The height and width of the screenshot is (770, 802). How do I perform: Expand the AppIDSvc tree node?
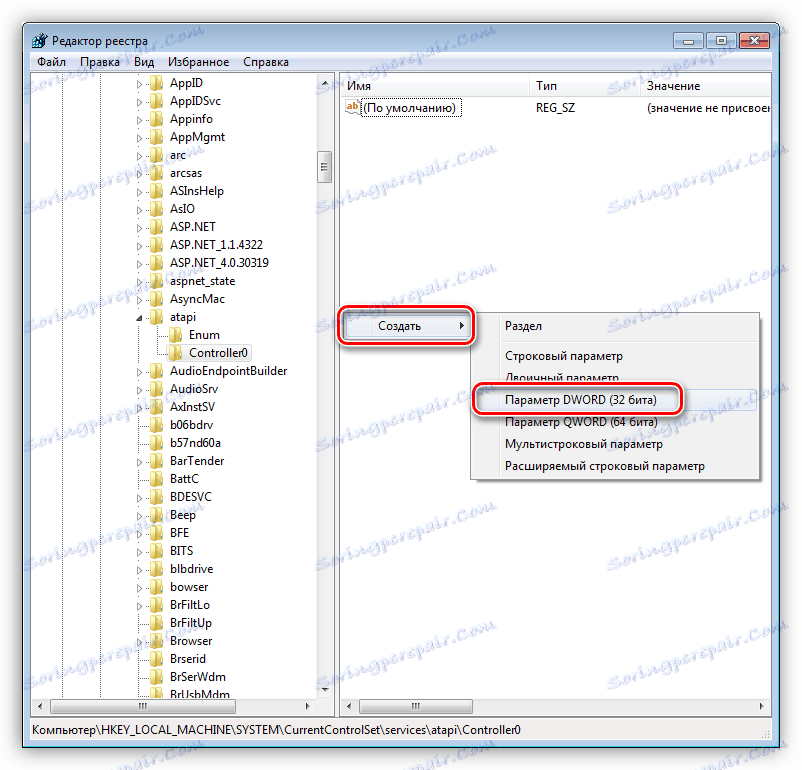(139, 102)
